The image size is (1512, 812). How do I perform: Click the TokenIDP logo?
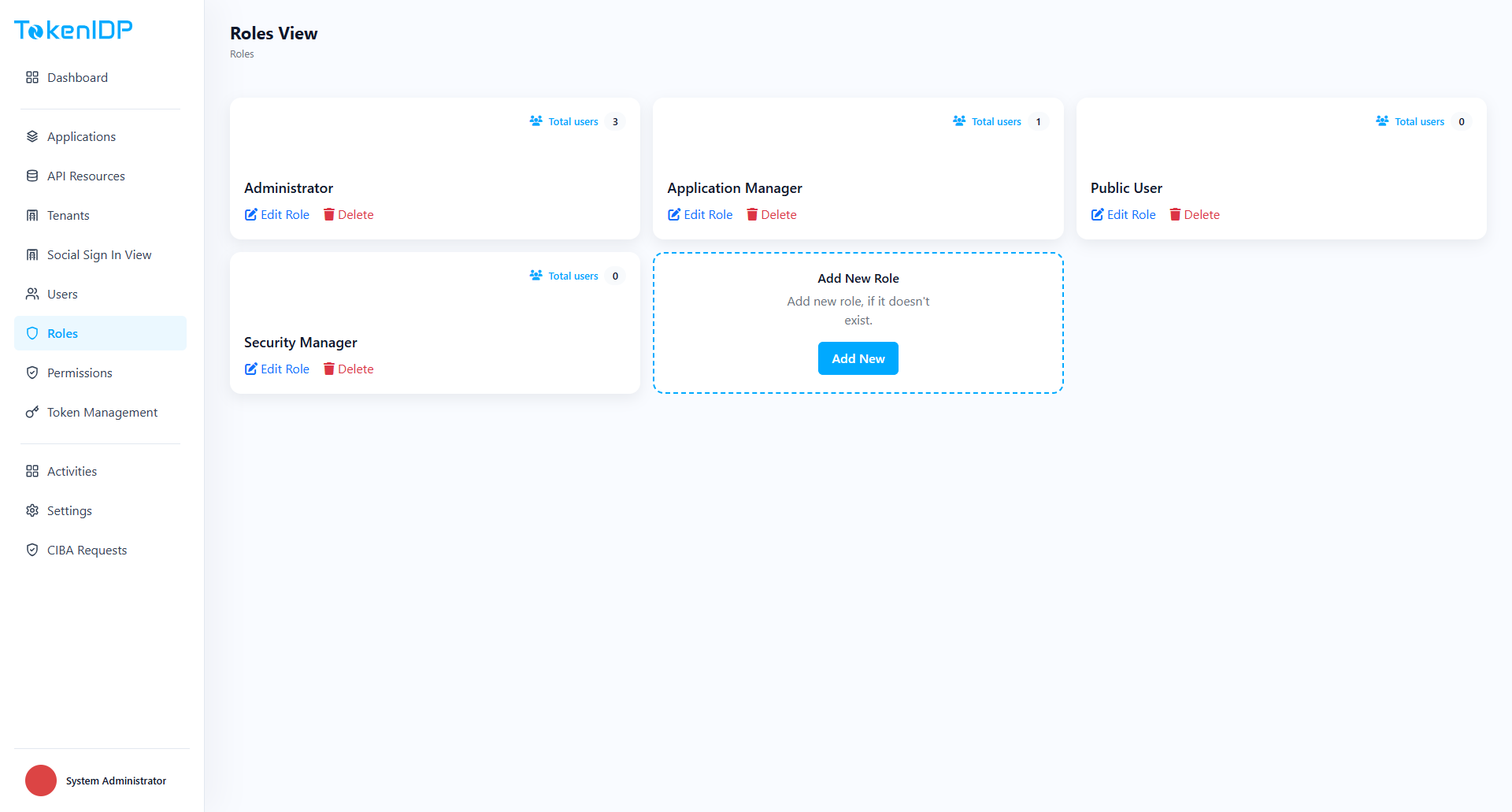(x=73, y=30)
